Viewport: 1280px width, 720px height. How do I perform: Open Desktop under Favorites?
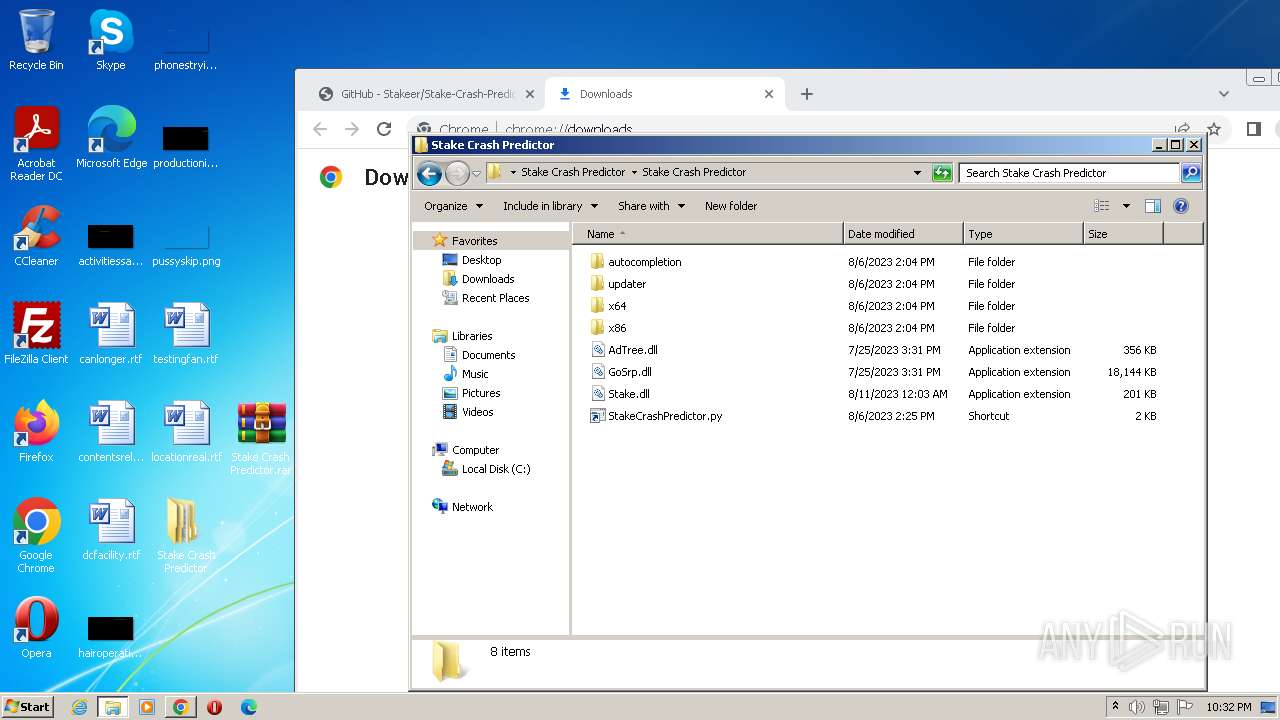tap(481, 260)
